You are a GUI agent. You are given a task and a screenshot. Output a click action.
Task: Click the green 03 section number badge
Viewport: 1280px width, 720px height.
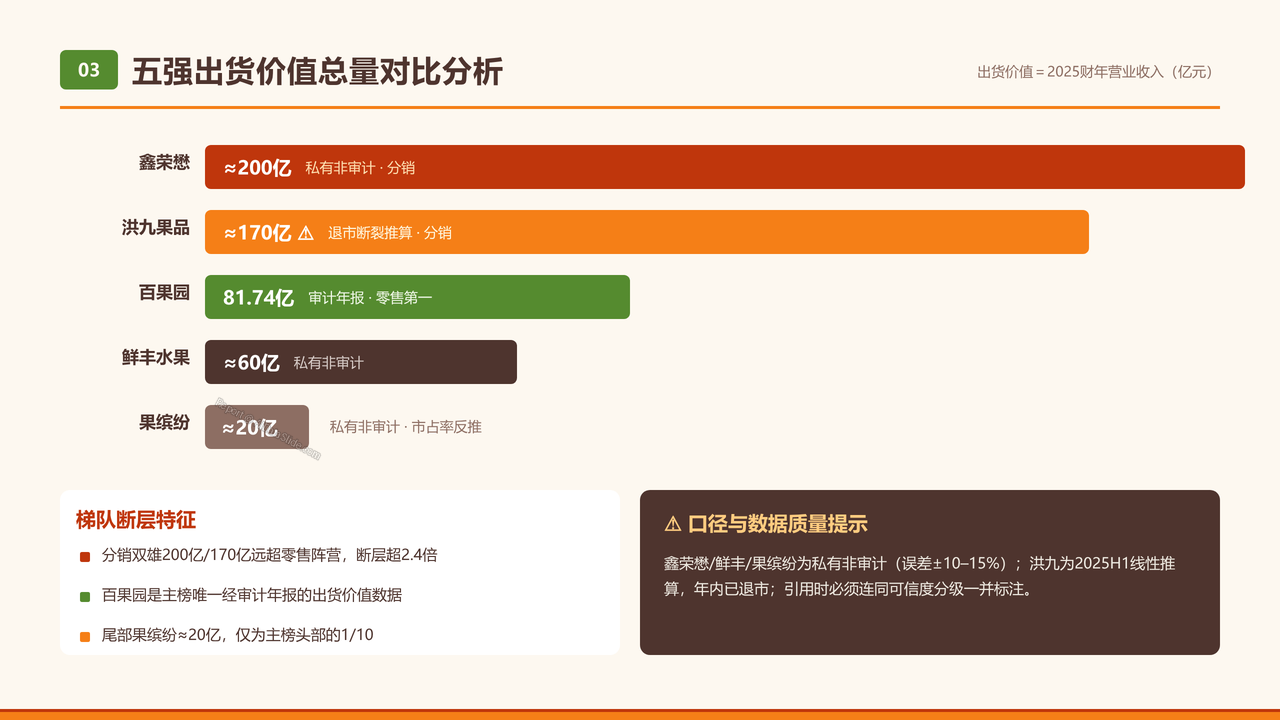click(x=89, y=70)
